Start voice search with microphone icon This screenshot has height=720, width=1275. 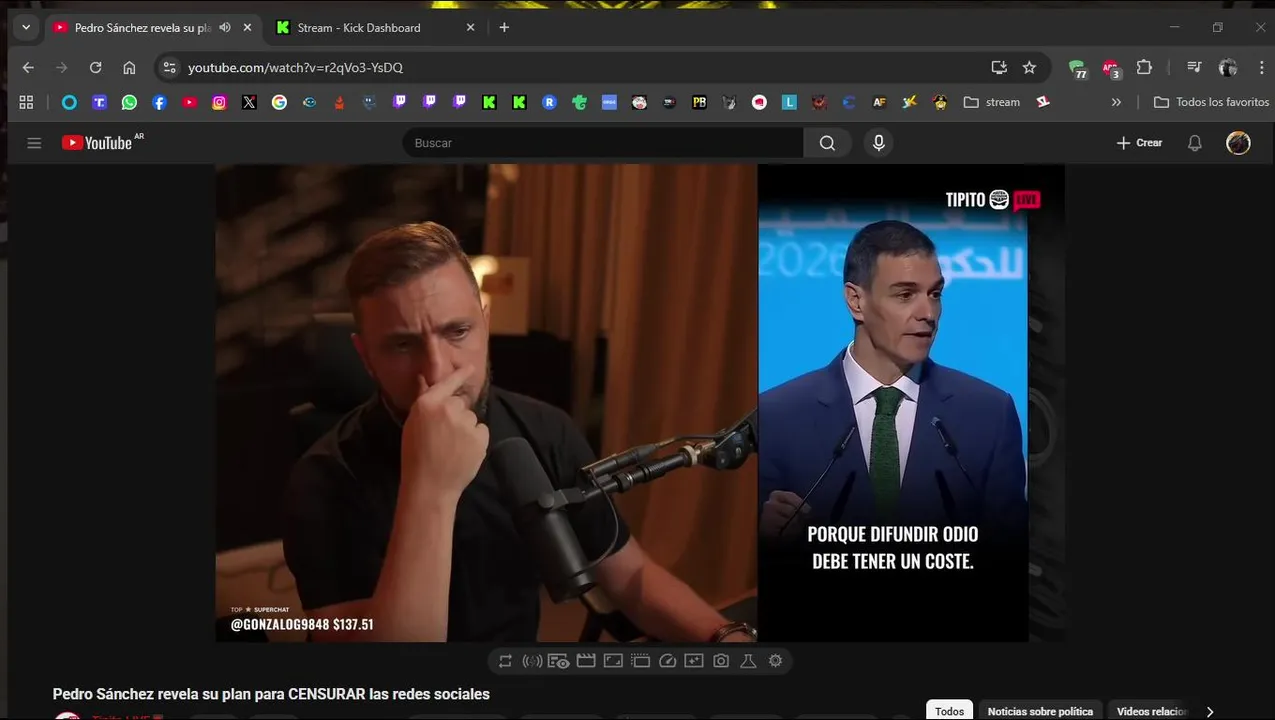(x=878, y=143)
